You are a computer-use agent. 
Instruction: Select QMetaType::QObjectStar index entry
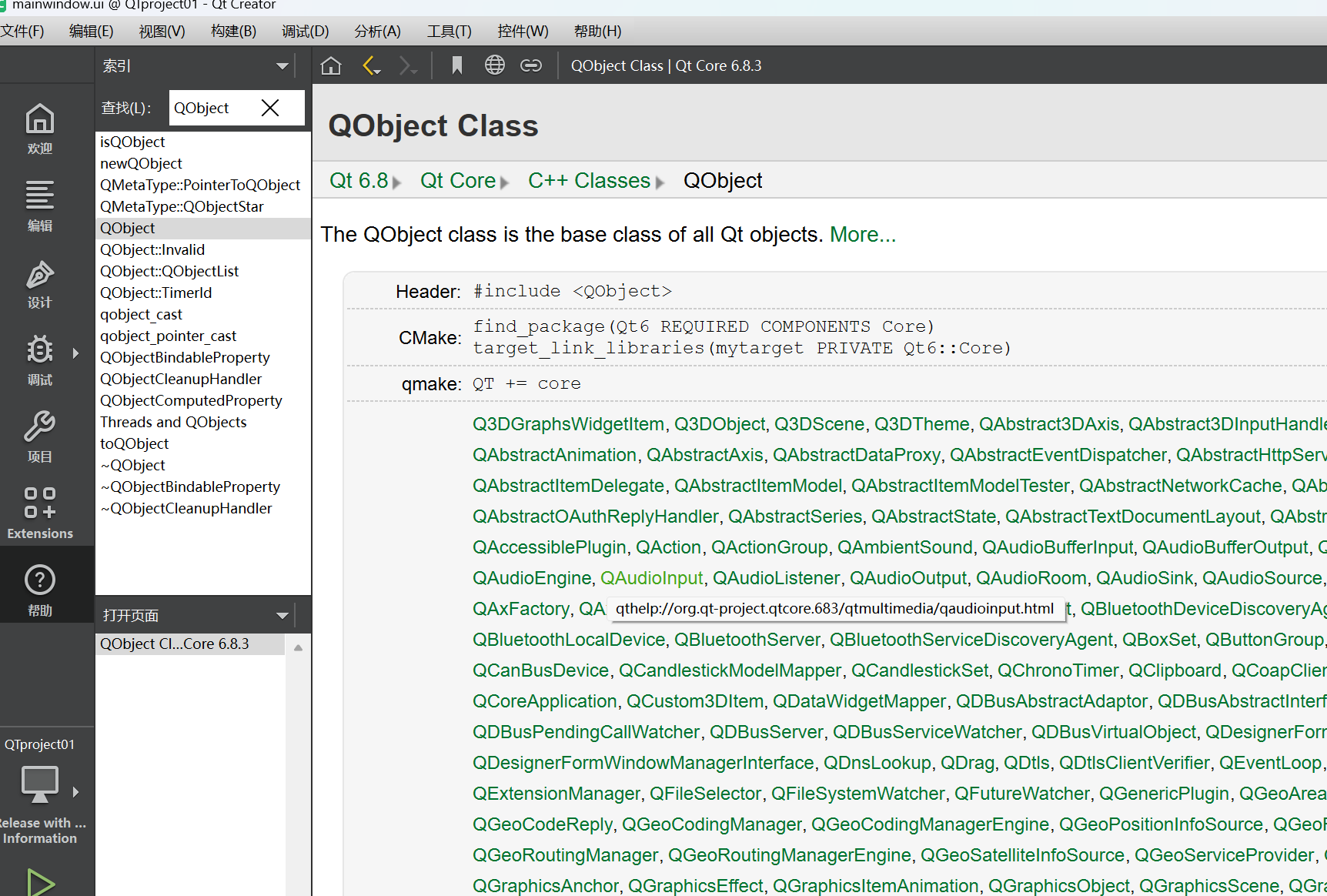(203, 206)
